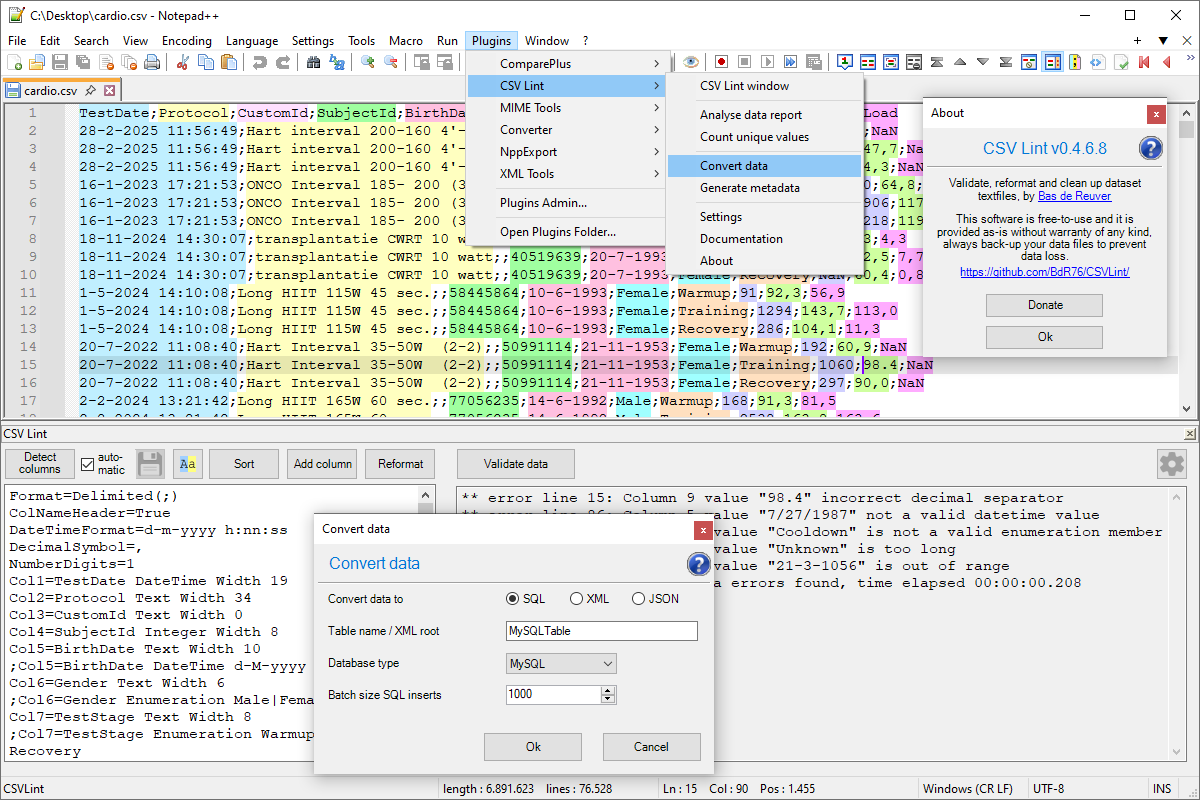
Task: Click the Run macro multiple times icon
Action: [790, 62]
